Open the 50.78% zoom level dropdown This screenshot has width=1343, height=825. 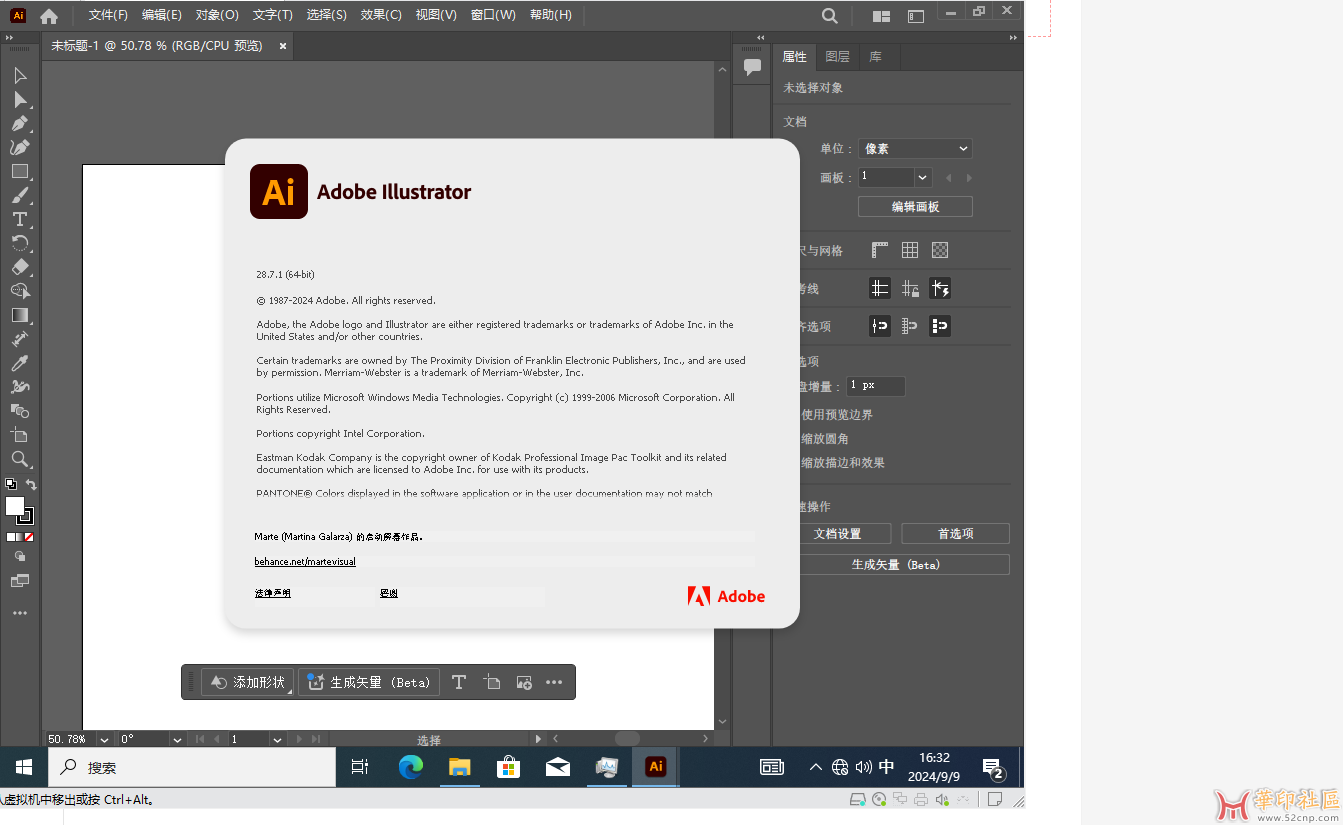coord(104,739)
